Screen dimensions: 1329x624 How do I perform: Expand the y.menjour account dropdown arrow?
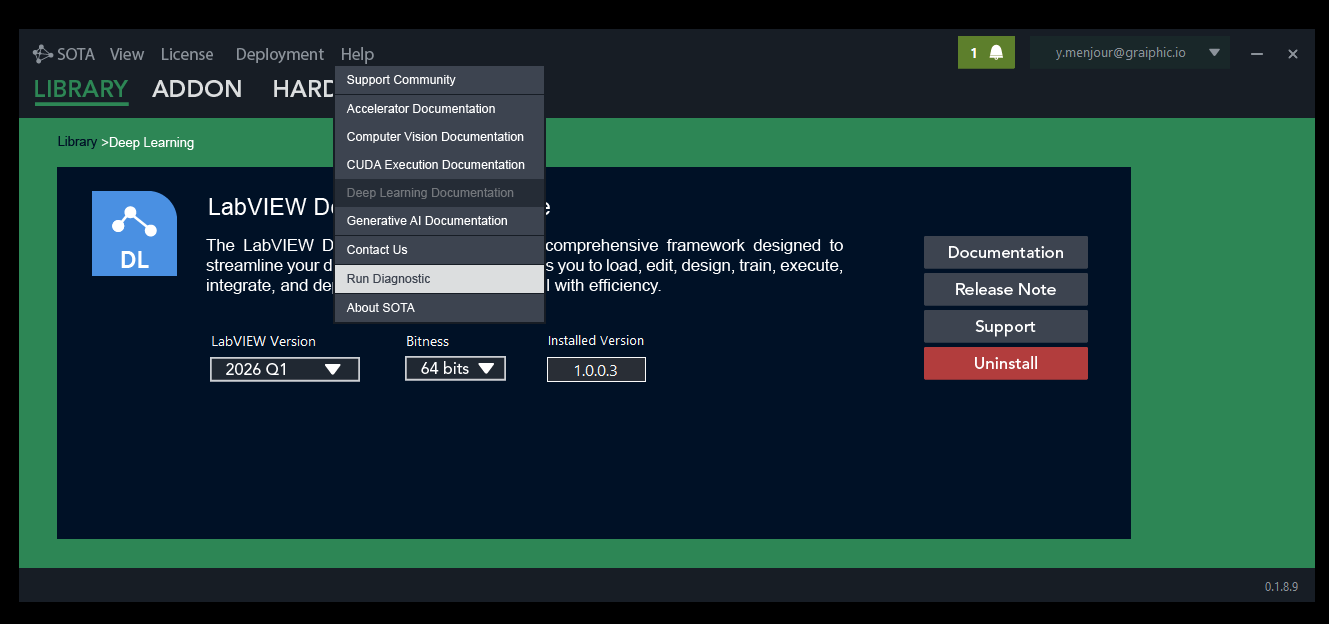click(1214, 53)
